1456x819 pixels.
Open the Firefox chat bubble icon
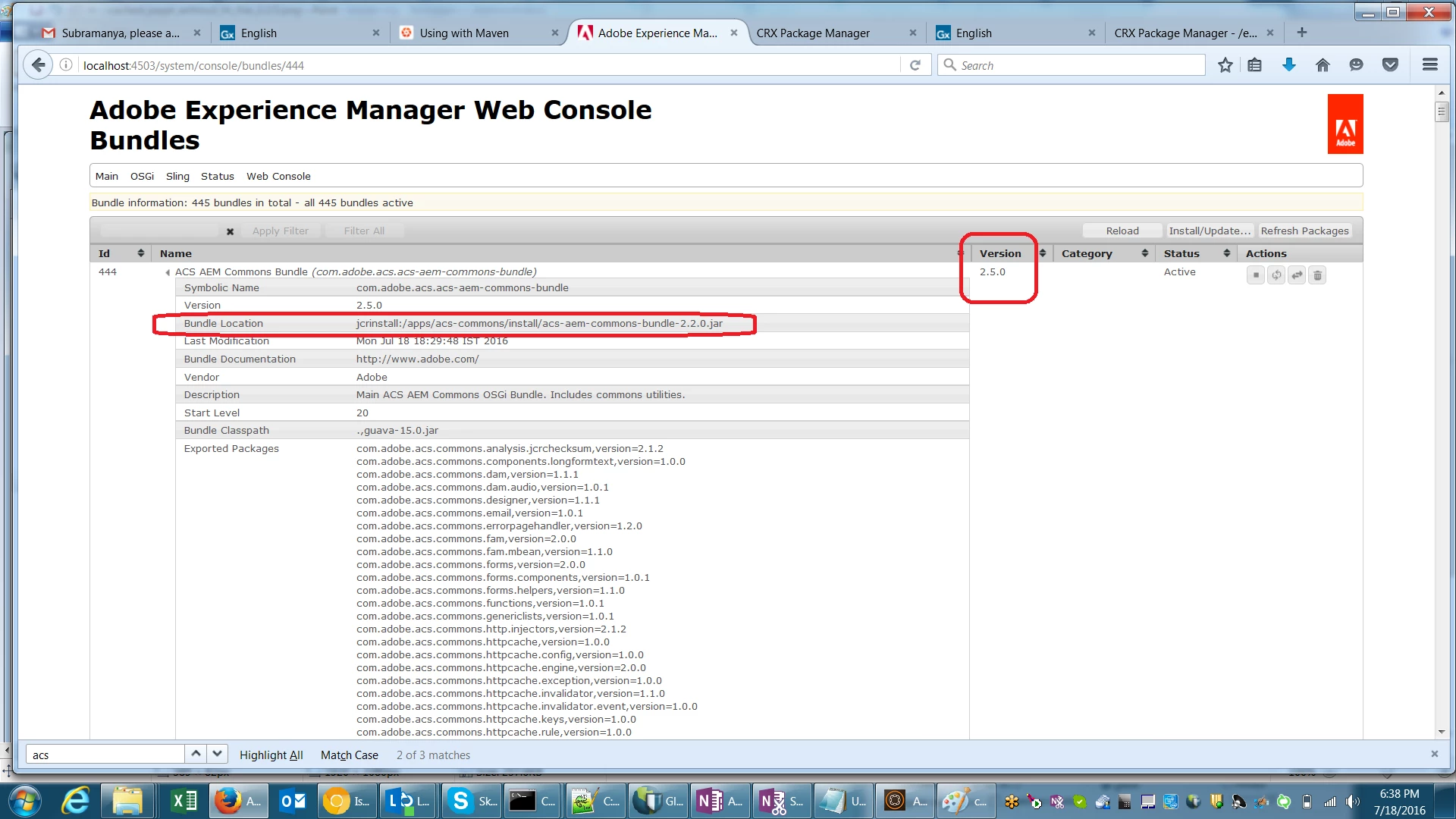[1356, 65]
